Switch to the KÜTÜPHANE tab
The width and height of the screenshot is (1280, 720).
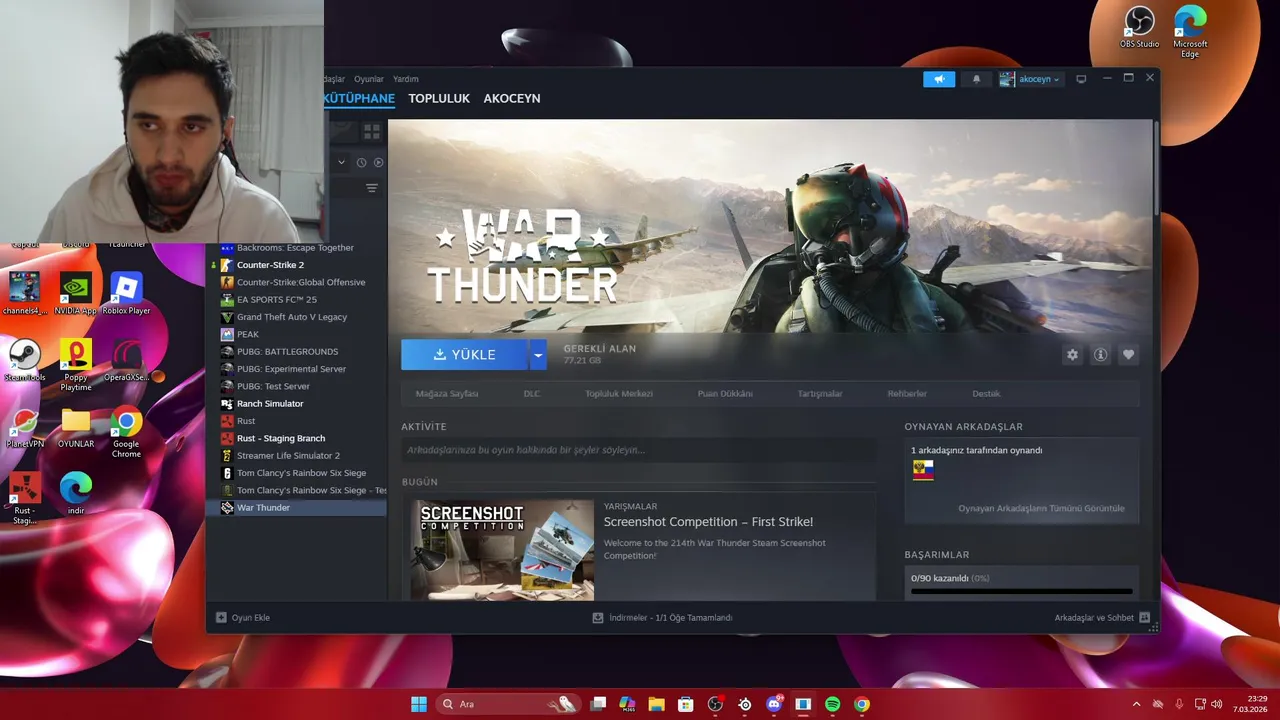point(359,98)
